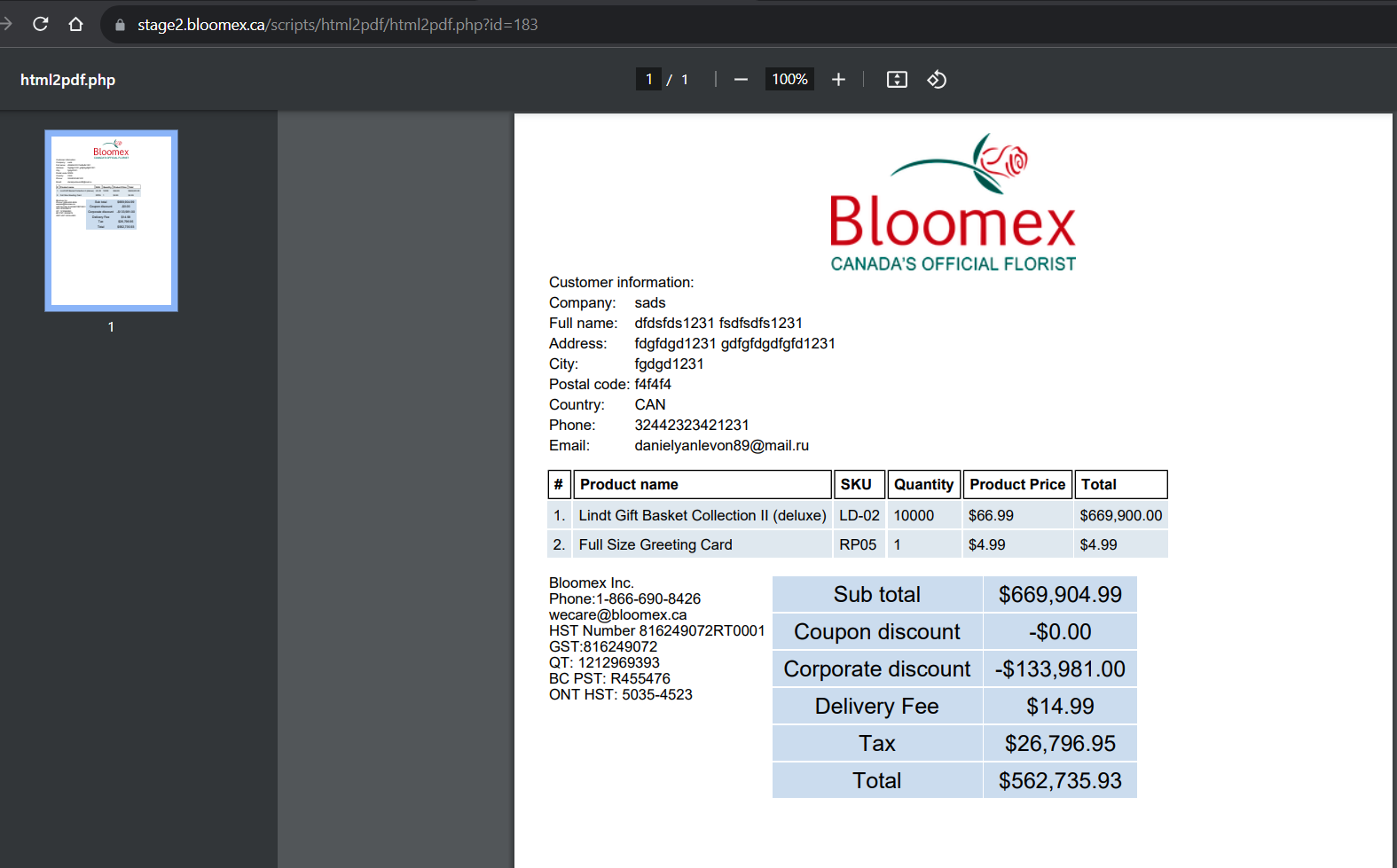Zoom out with the minus button
The image size is (1397, 868).
click(741, 80)
